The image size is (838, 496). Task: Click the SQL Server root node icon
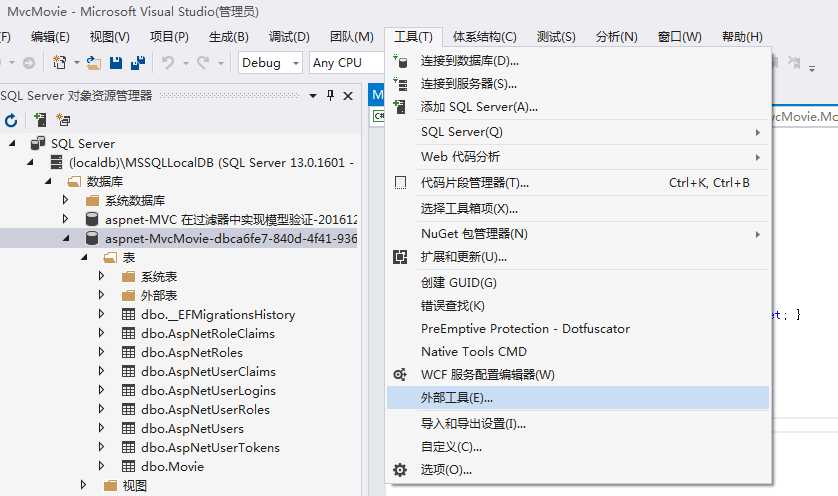point(37,143)
